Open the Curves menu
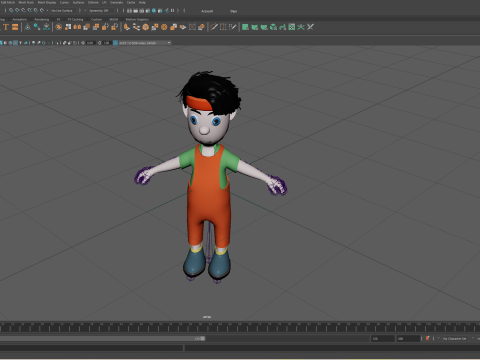The height and width of the screenshot is (360, 480). pos(64,2)
